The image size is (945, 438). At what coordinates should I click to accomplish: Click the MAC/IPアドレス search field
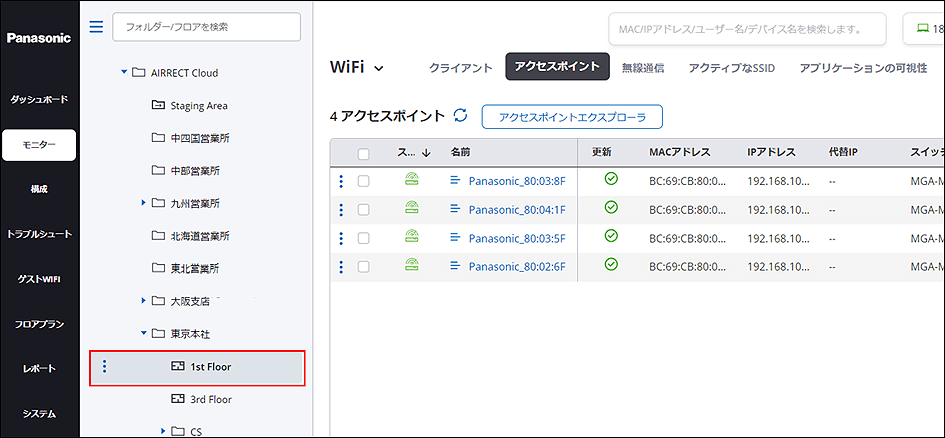(x=747, y=28)
